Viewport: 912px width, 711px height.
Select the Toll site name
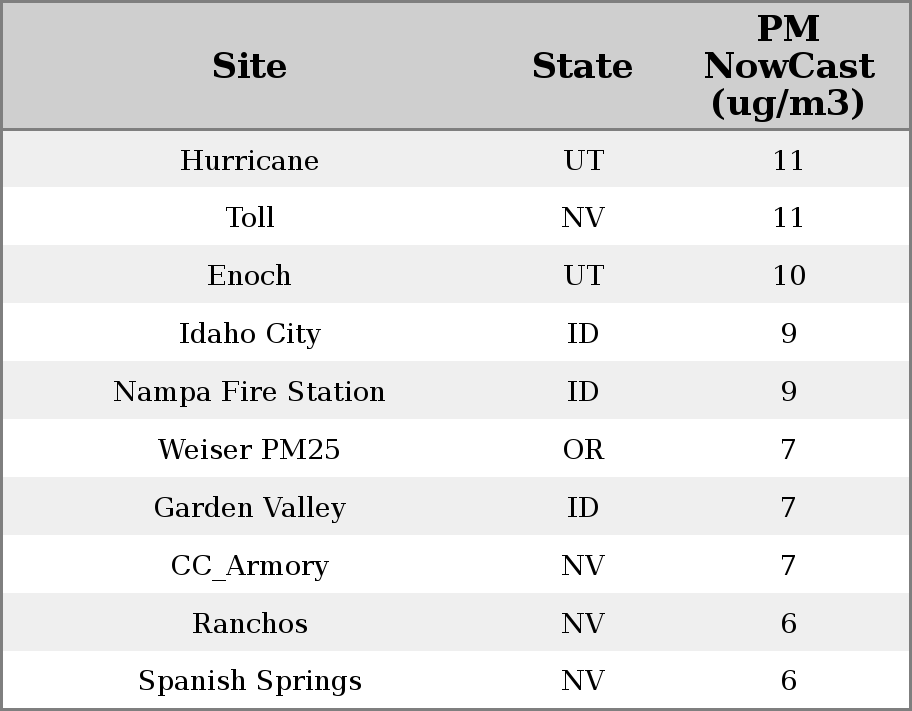249,218
